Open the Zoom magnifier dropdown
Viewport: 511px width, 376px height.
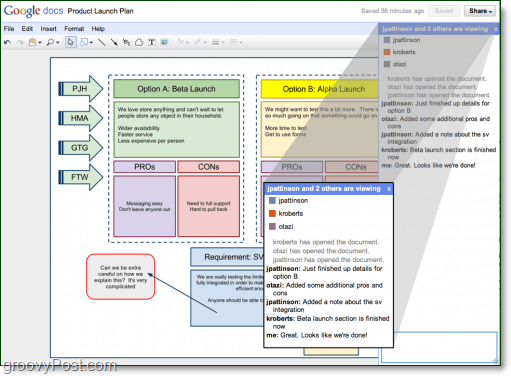pyautogui.click(x=53, y=42)
